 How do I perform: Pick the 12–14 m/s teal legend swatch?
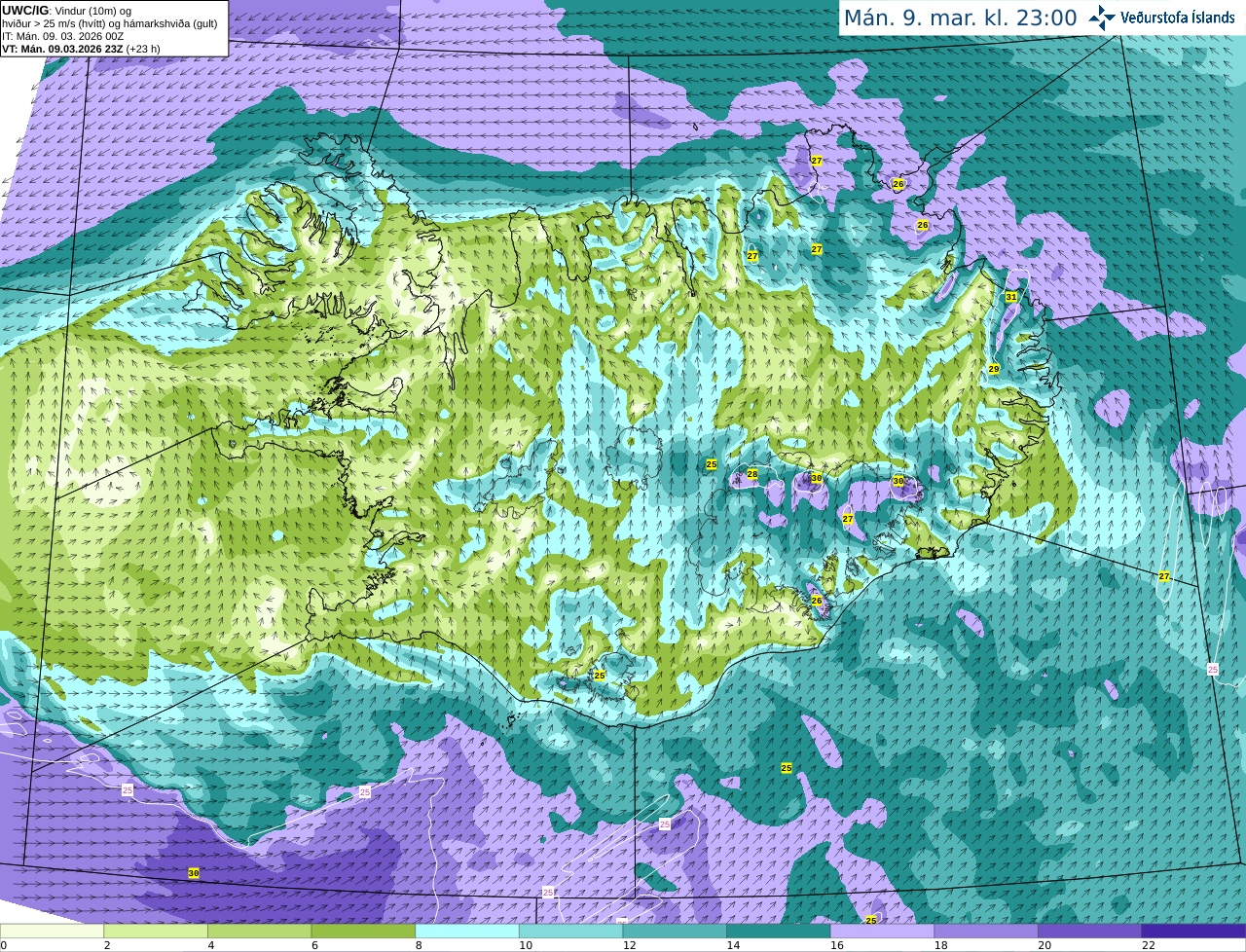pyautogui.click(x=675, y=931)
